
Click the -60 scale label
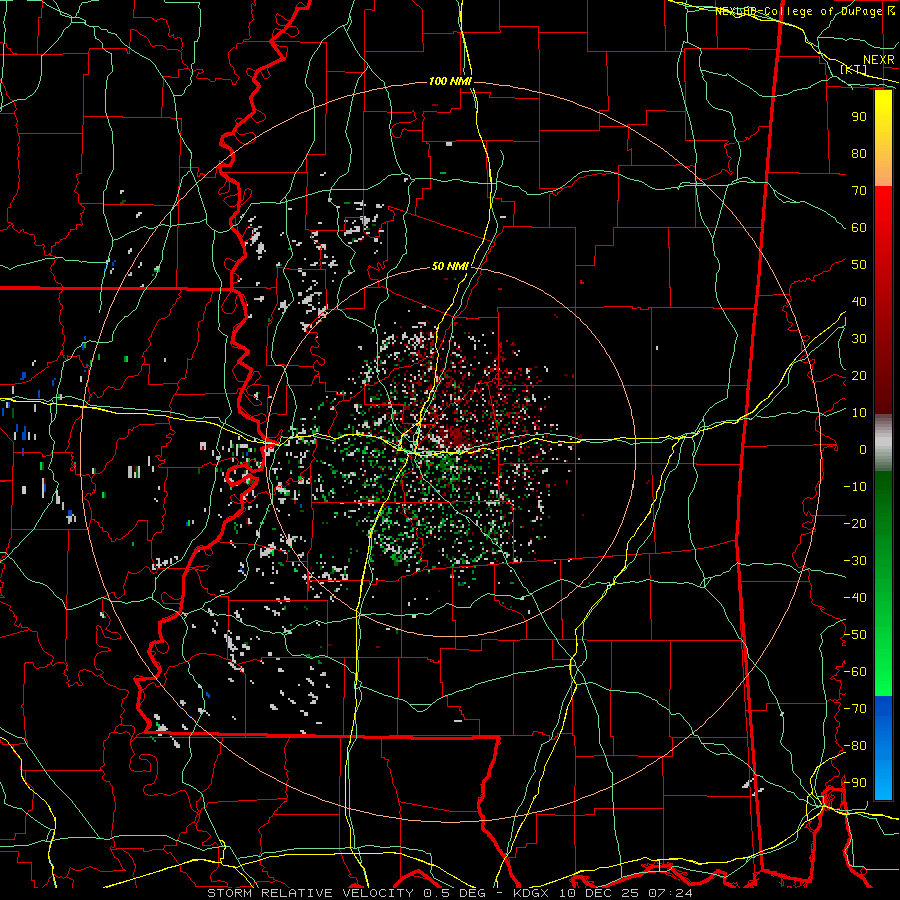[x=855, y=672]
